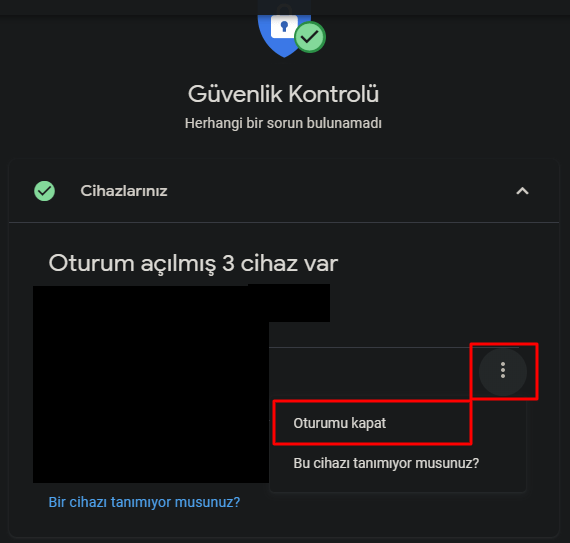Open the three-dot device options menu

tap(503, 371)
